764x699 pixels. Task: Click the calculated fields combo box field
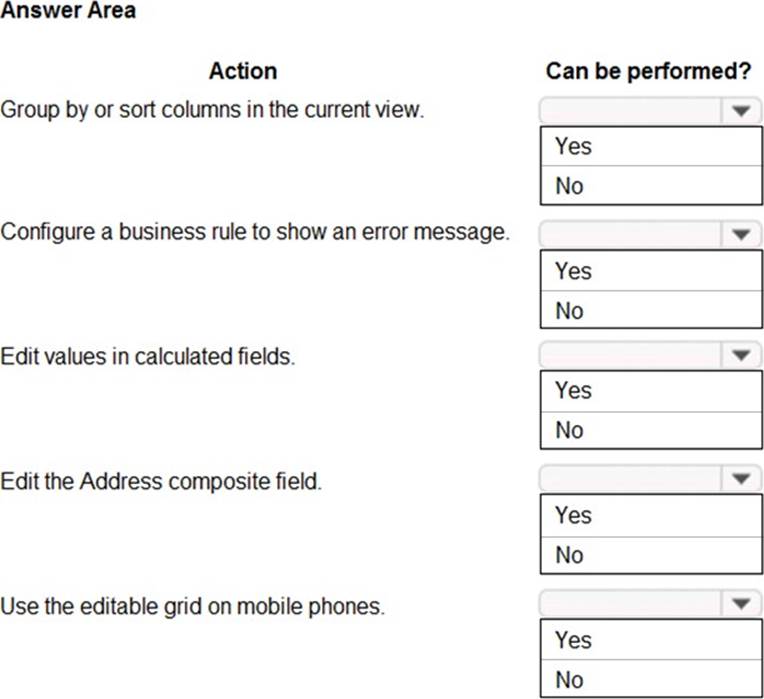pyautogui.click(x=630, y=355)
